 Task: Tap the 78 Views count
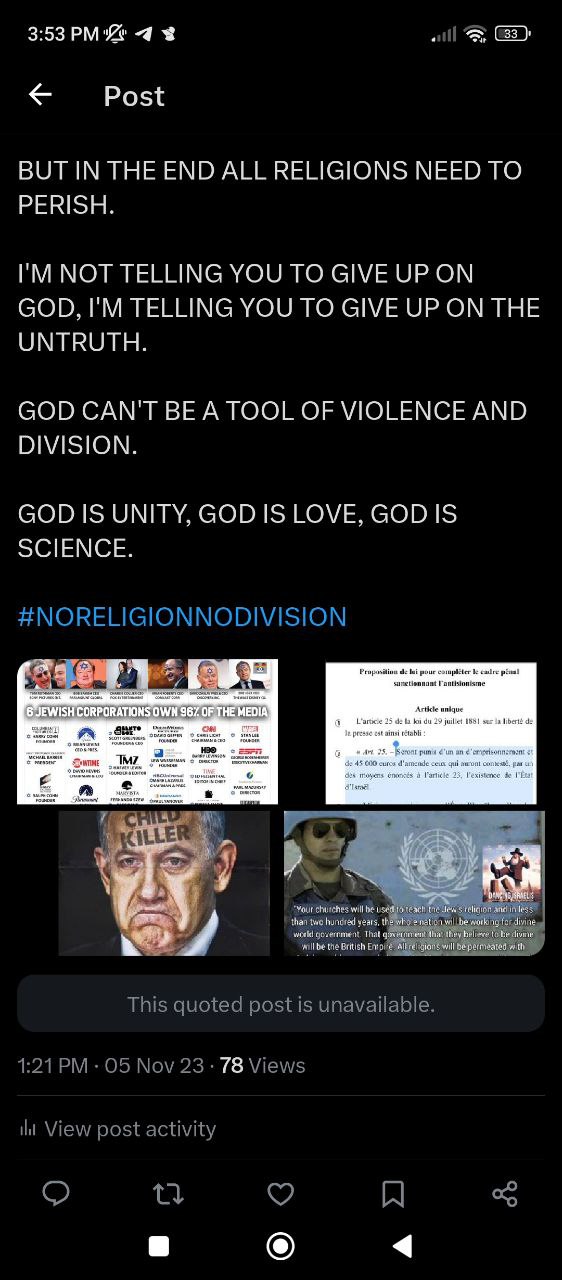coord(263,1066)
